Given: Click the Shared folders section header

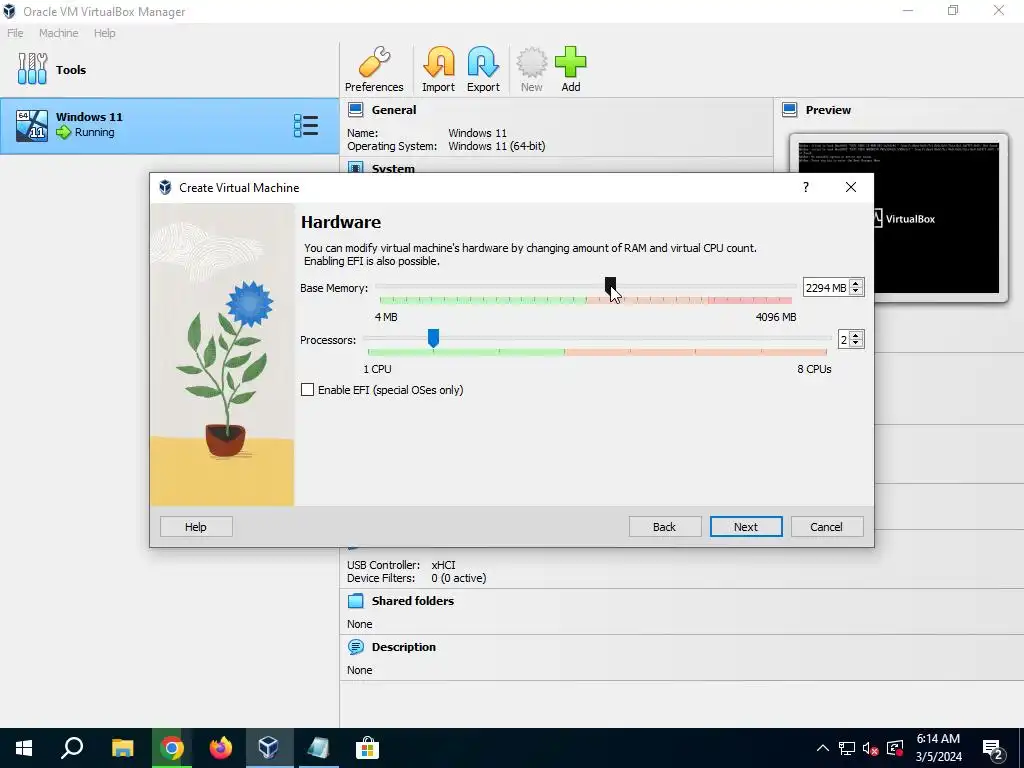Looking at the screenshot, I should 413,601.
